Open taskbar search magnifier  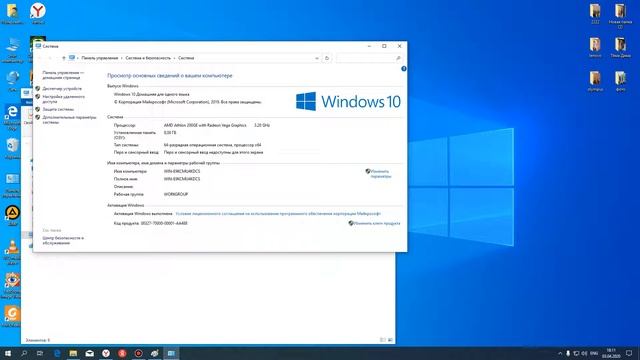[x=24, y=353]
